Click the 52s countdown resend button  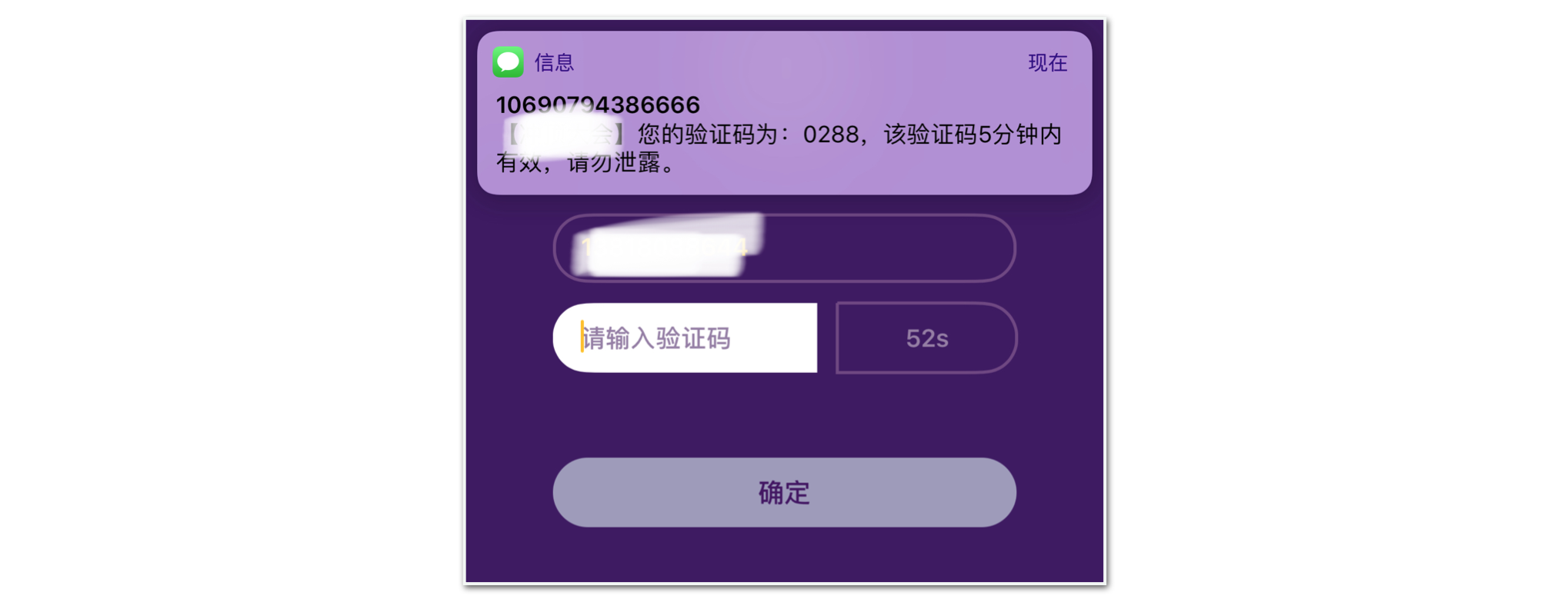click(x=926, y=338)
